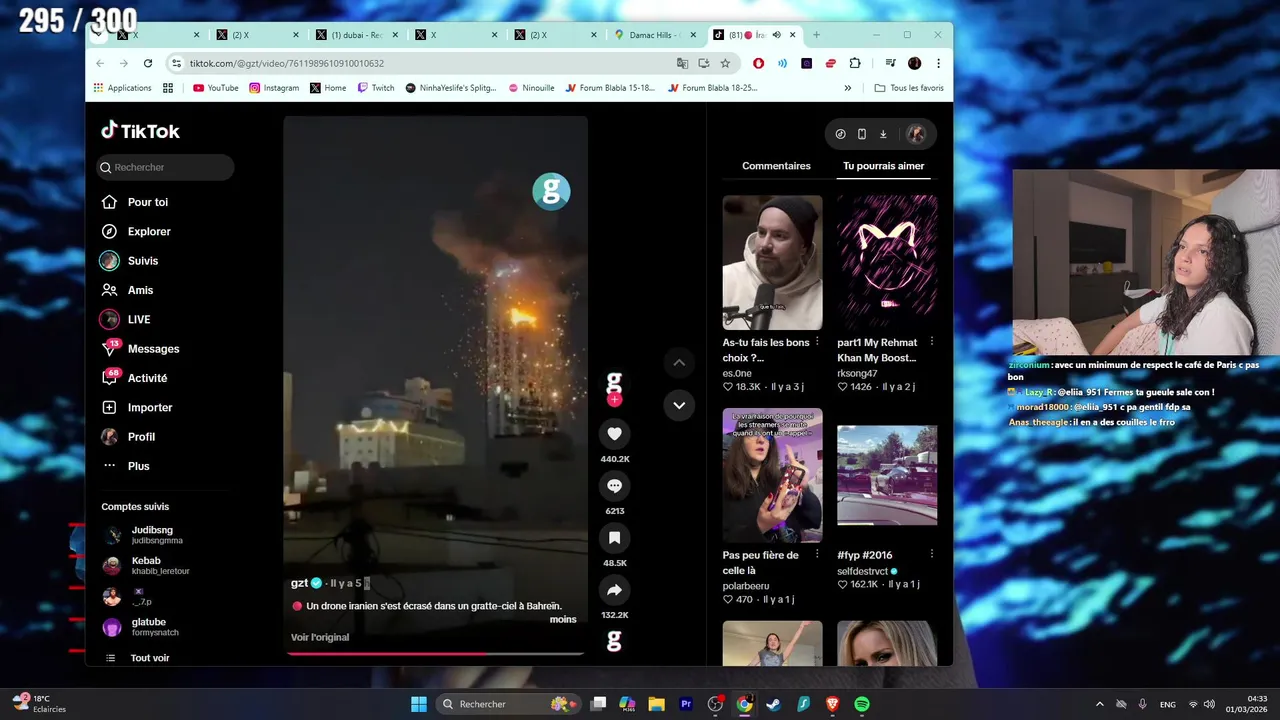Open the part1 My Rehmat Khan thumbnail
This screenshot has width=1280, height=720.
[x=887, y=262]
